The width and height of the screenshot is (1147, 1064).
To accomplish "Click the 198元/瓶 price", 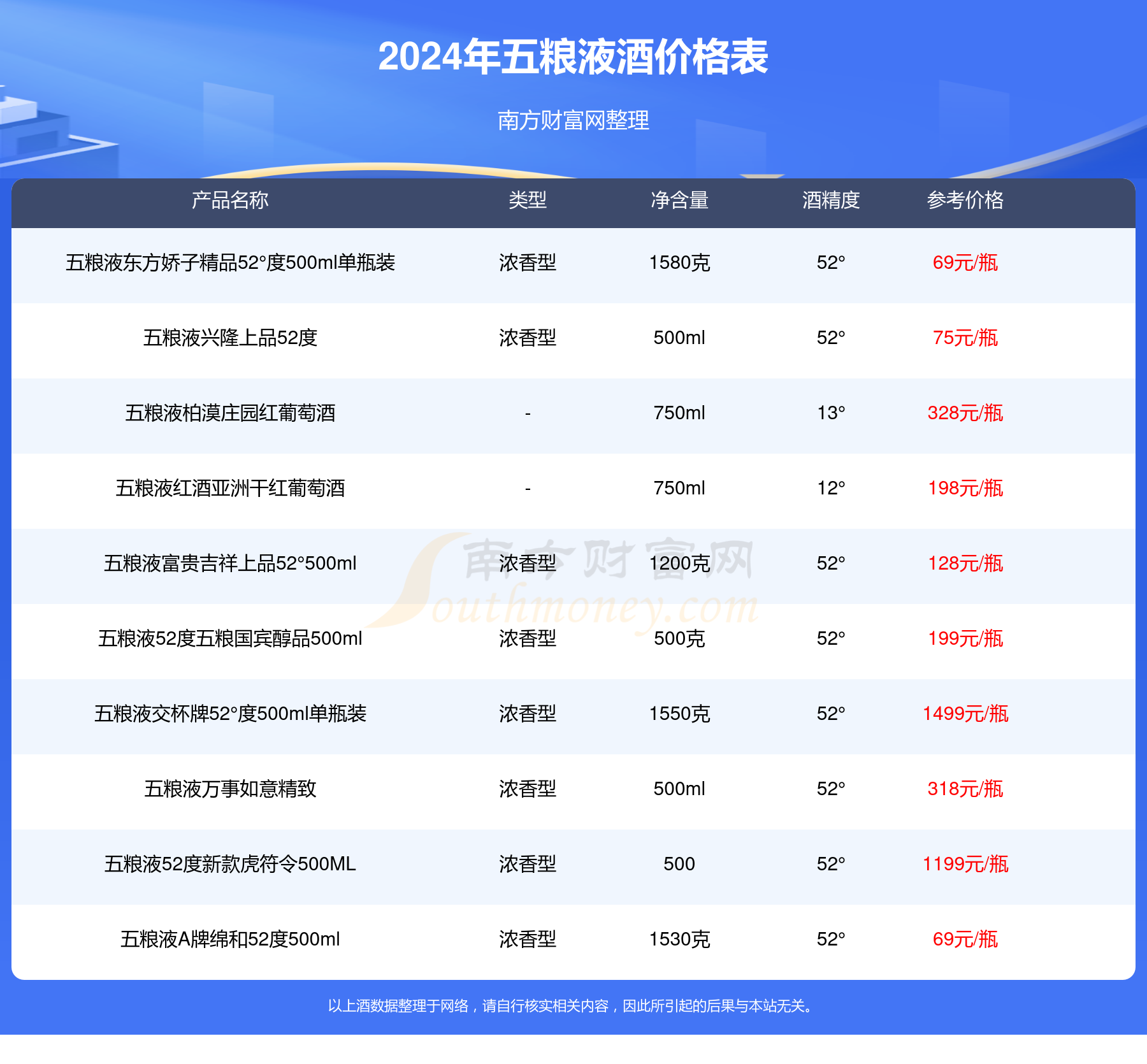I will 965,488.
